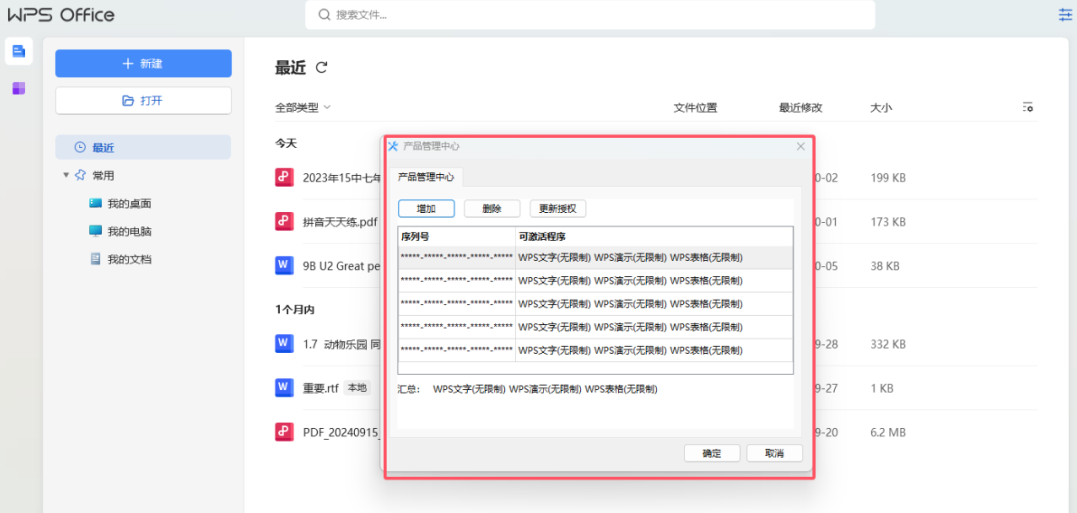Collapse the 常用 tree section
Screen dimensions: 1077x513
(66, 175)
